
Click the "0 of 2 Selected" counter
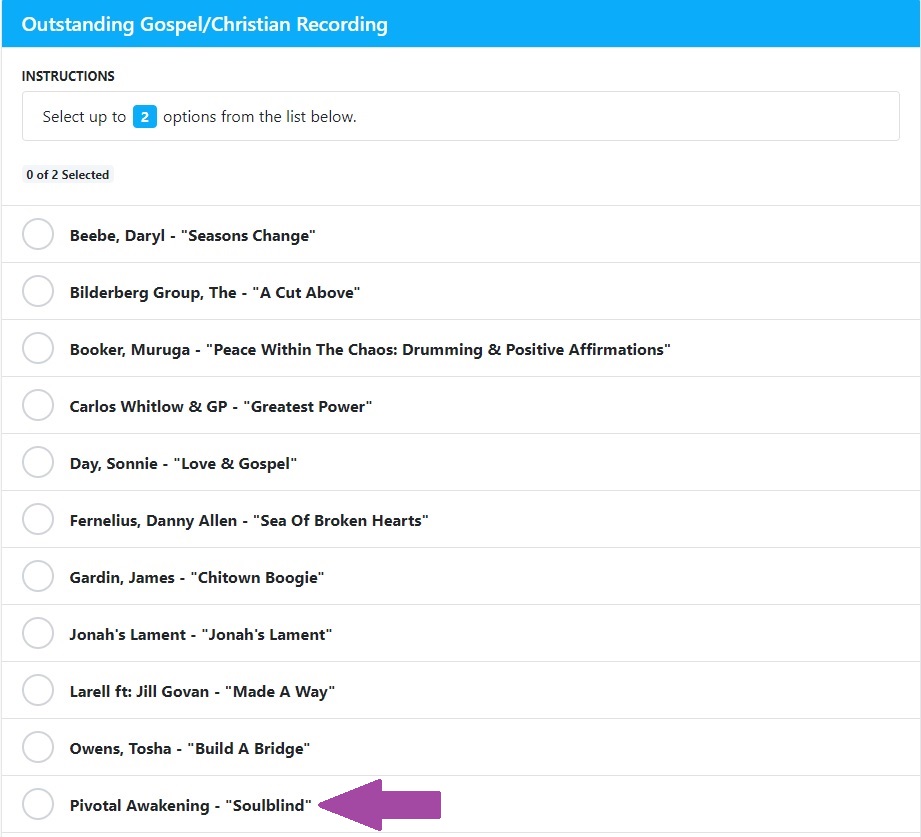click(68, 174)
